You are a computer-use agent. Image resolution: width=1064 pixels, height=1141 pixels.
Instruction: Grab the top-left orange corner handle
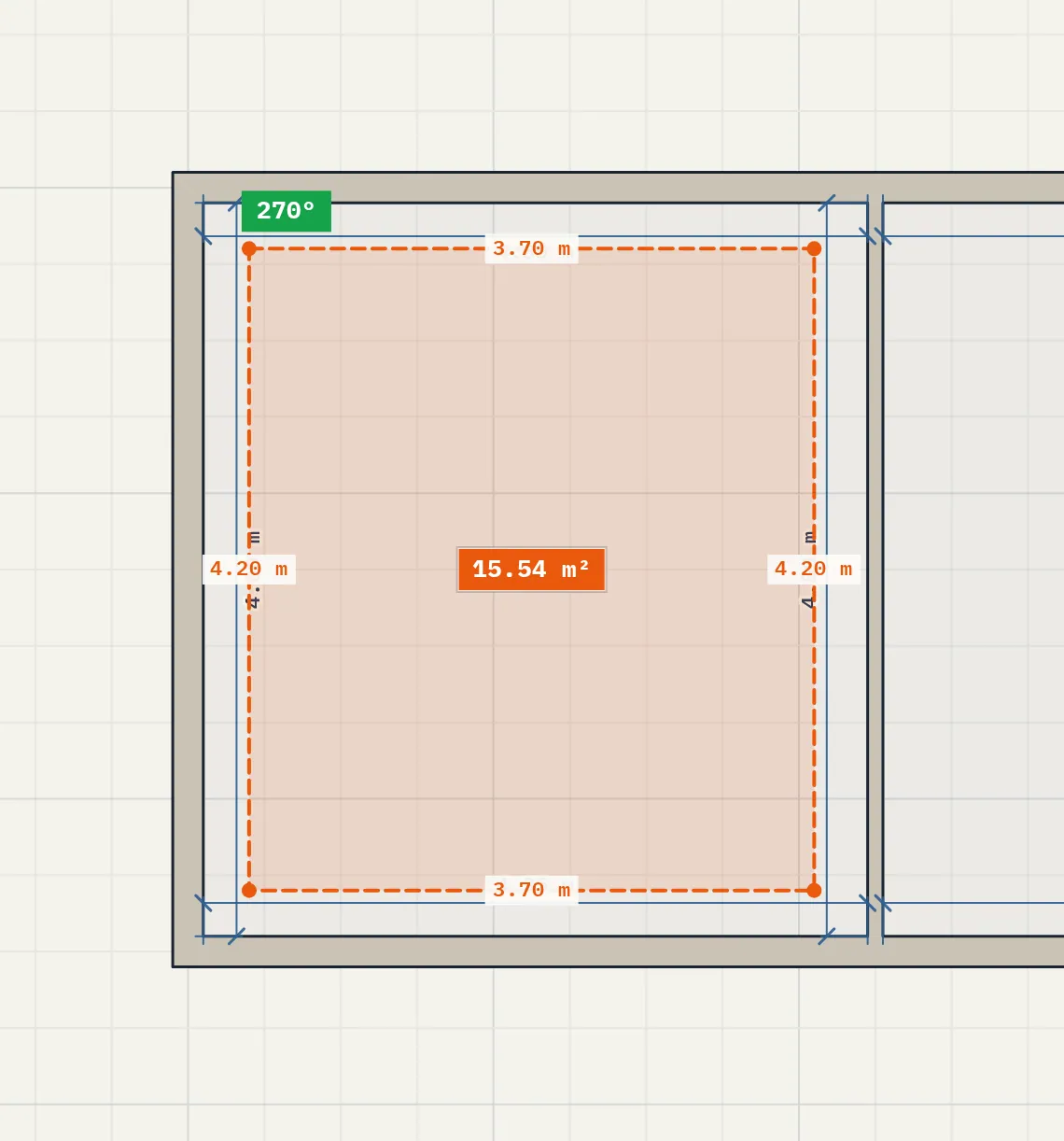pyautogui.click(x=249, y=248)
